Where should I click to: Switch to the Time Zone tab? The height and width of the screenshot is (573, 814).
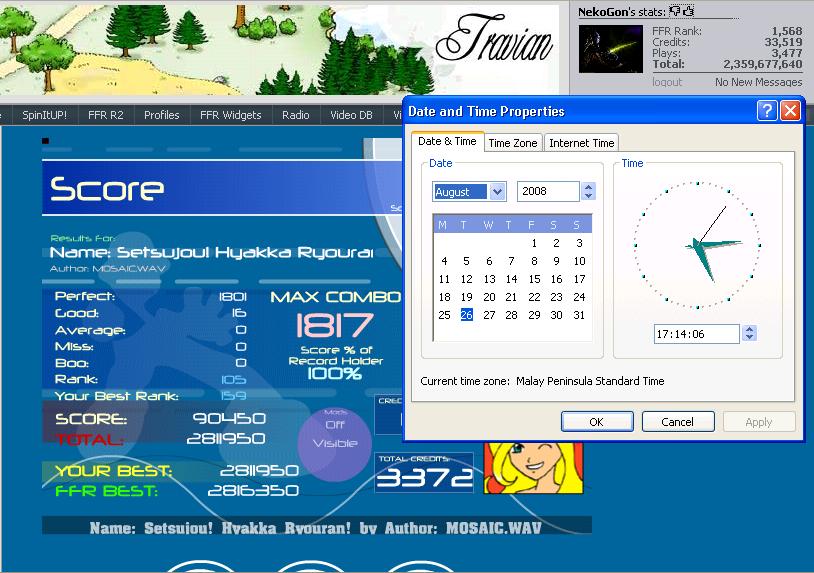tap(513, 143)
